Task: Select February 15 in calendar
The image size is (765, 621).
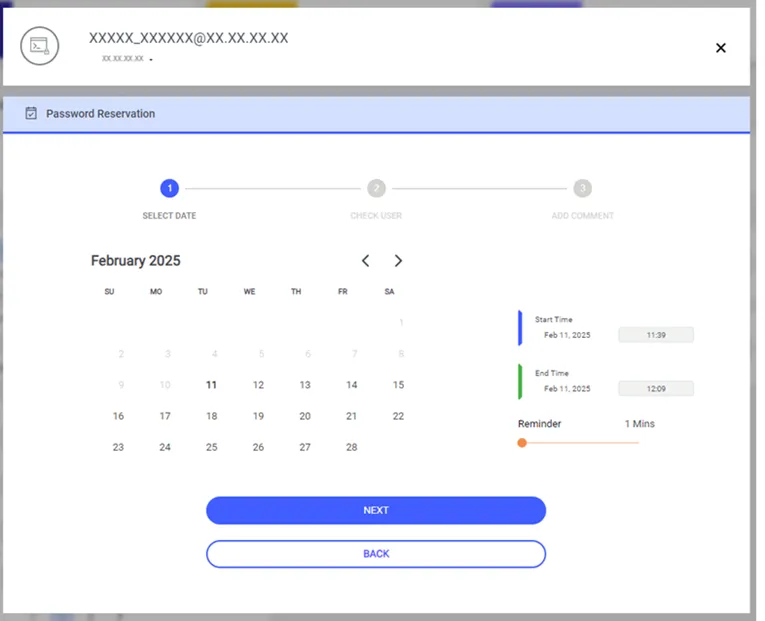Action: point(398,385)
